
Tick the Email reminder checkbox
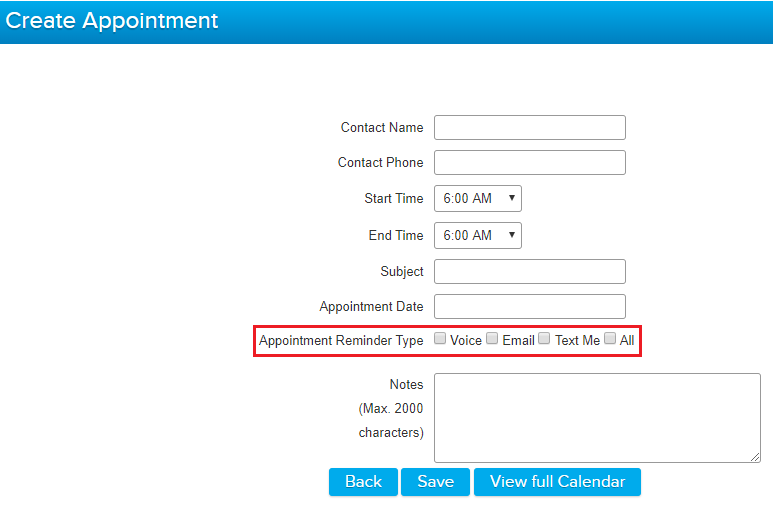click(x=492, y=339)
